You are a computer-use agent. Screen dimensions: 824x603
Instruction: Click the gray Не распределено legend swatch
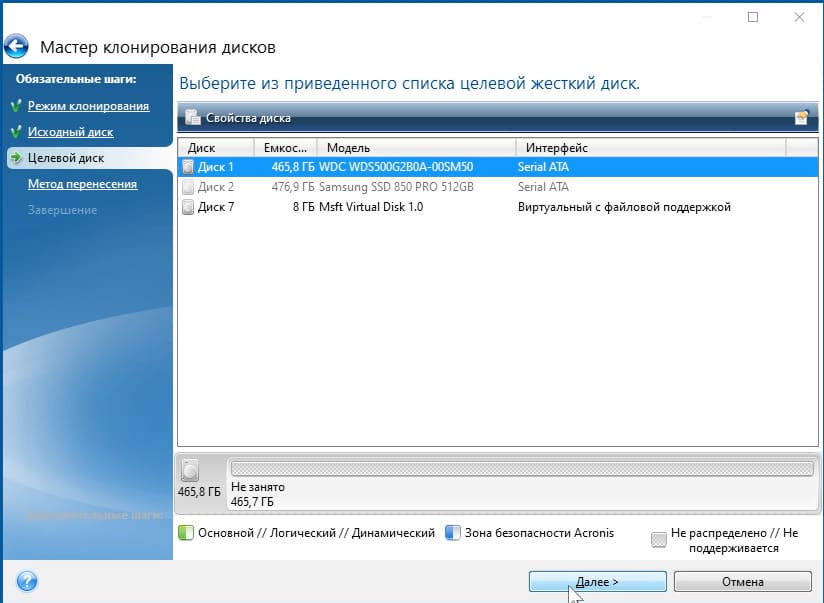pyautogui.click(x=658, y=540)
